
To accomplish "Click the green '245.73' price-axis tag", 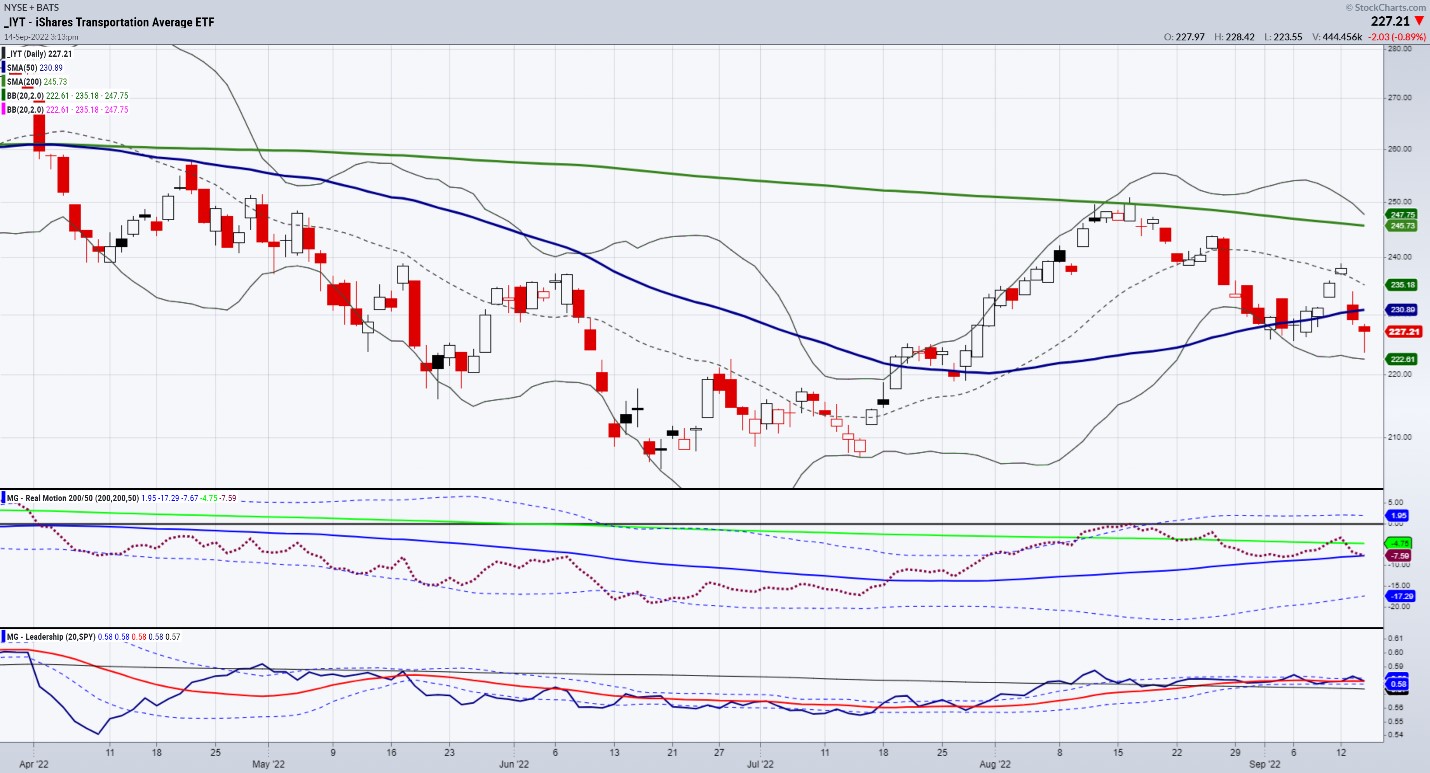I will pos(1400,226).
